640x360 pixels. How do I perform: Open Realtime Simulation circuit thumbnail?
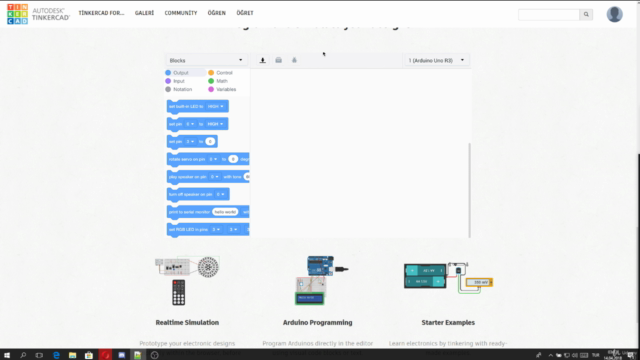tap(187, 280)
